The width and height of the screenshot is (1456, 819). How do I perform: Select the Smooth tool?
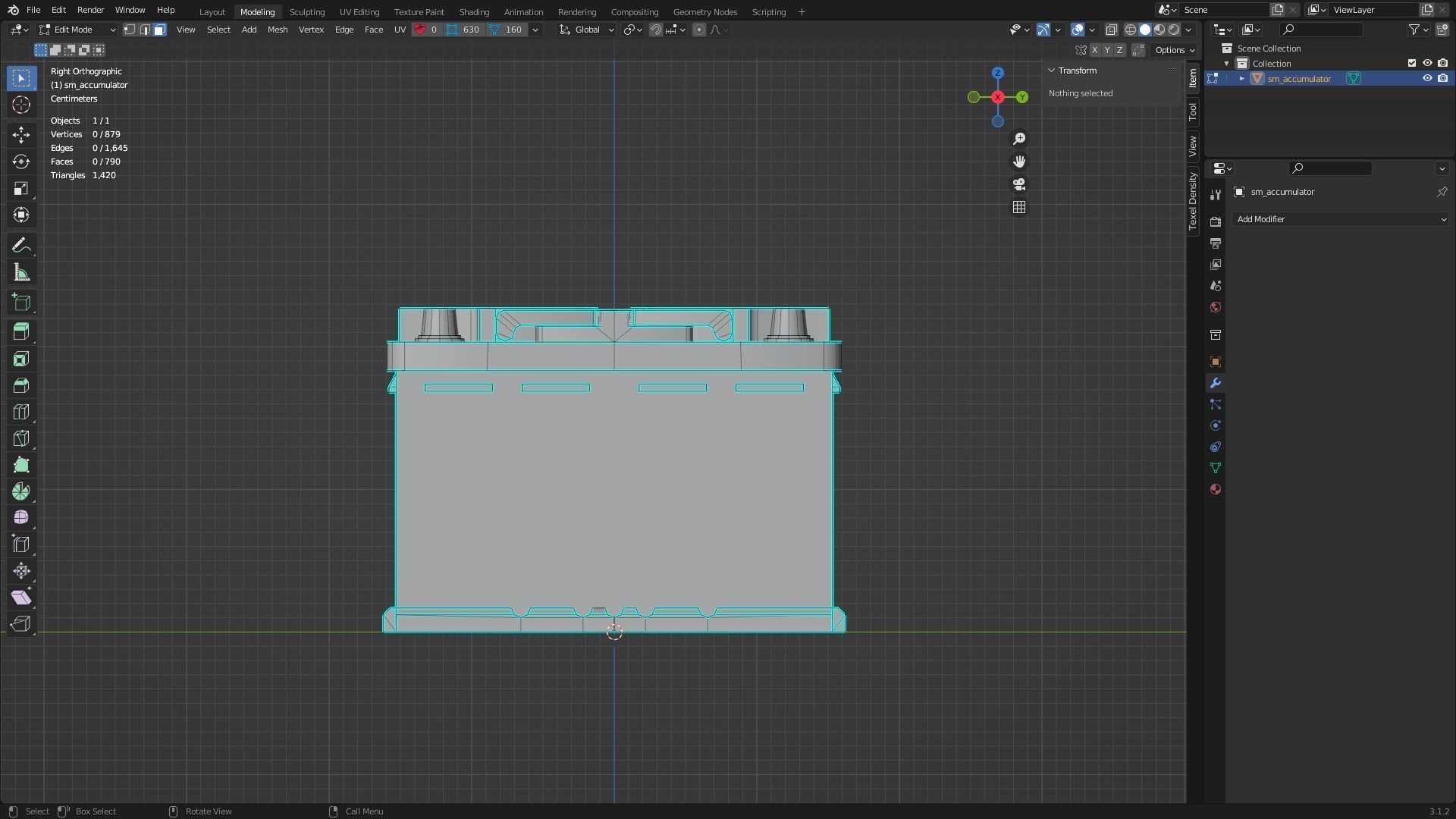tap(21, 518)
